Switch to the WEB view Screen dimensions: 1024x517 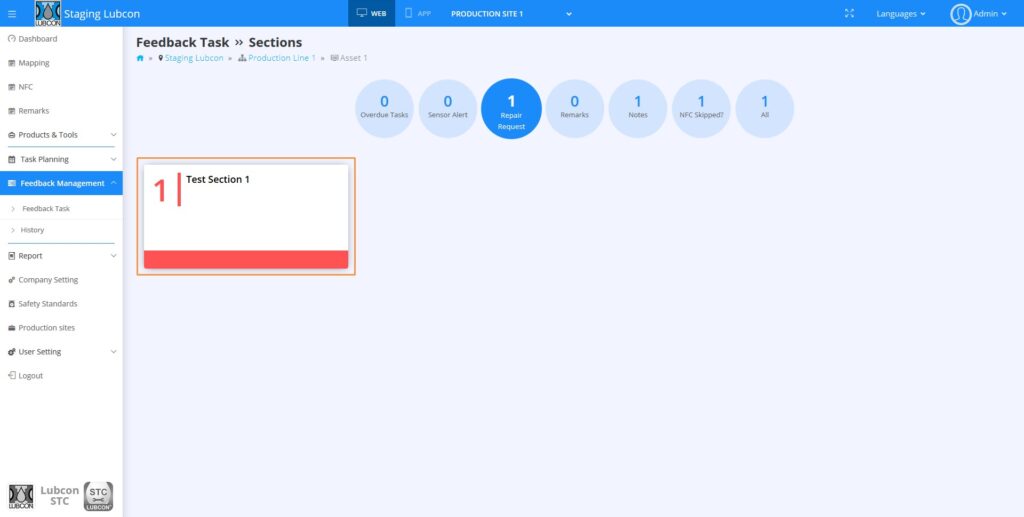coord(372,14)
